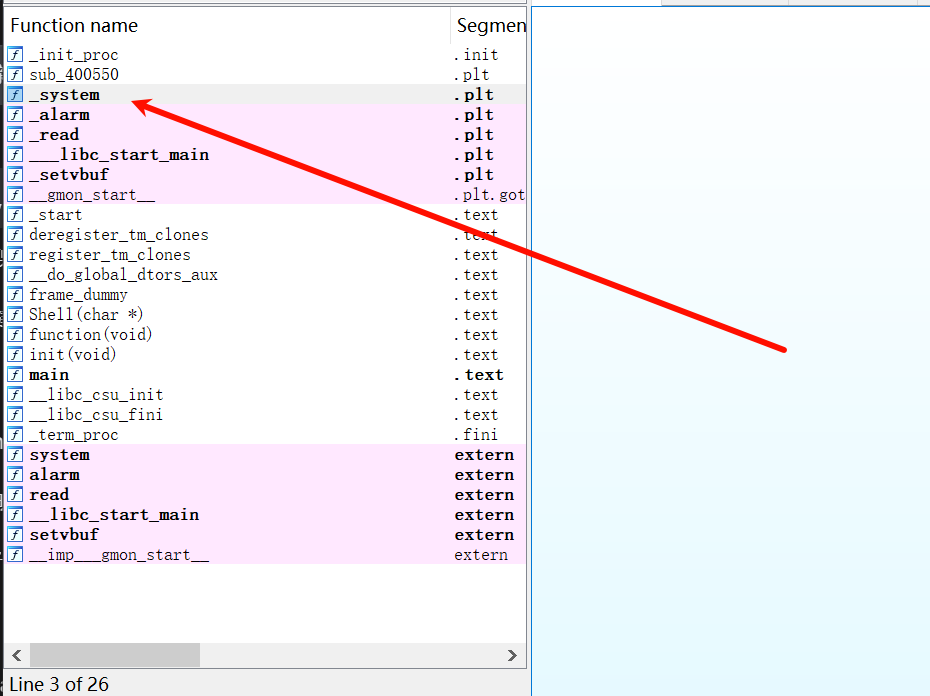Select the icon beside __gmon_start__ in .plt.got
930x696 pixels.
tap(15, 195)
